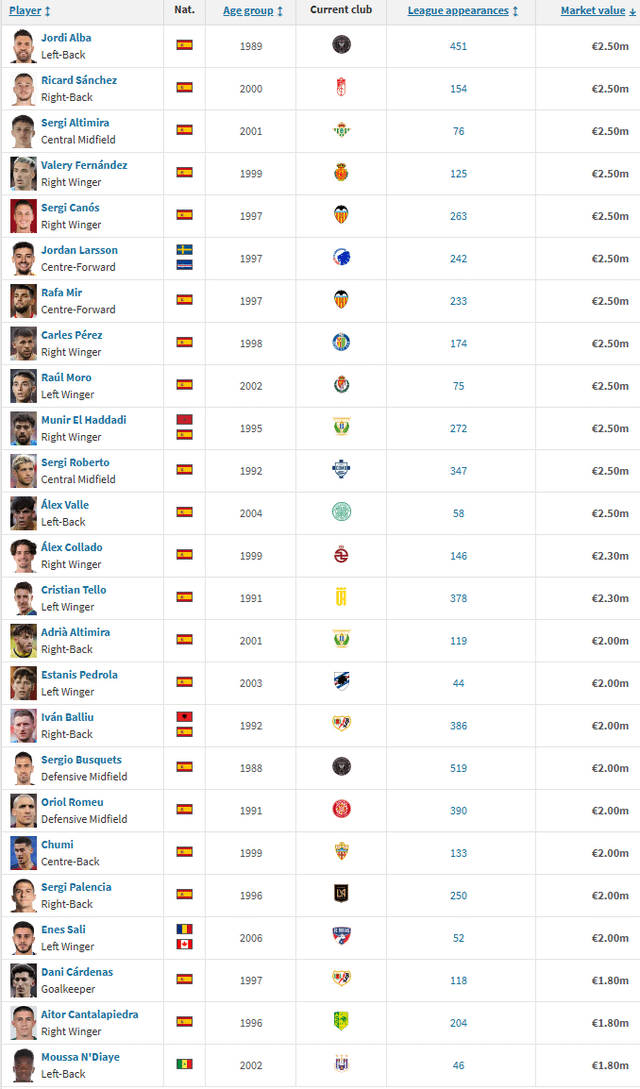The image size is (640, 1089).
Task: Click Rafa Mir's 233 league appearances
Action: coord(458,301)
